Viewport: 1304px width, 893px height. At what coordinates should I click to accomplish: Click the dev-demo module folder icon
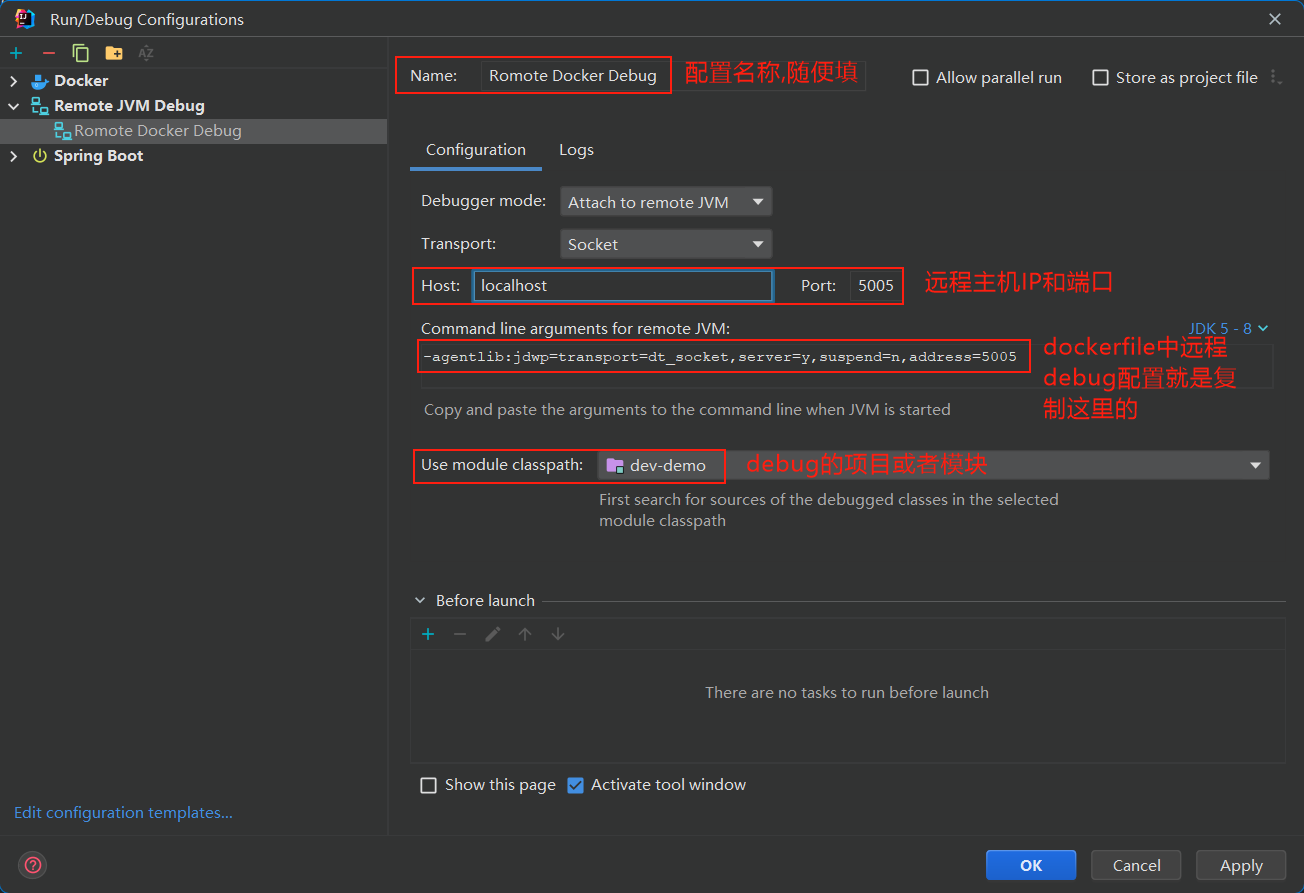click(615, 465)
